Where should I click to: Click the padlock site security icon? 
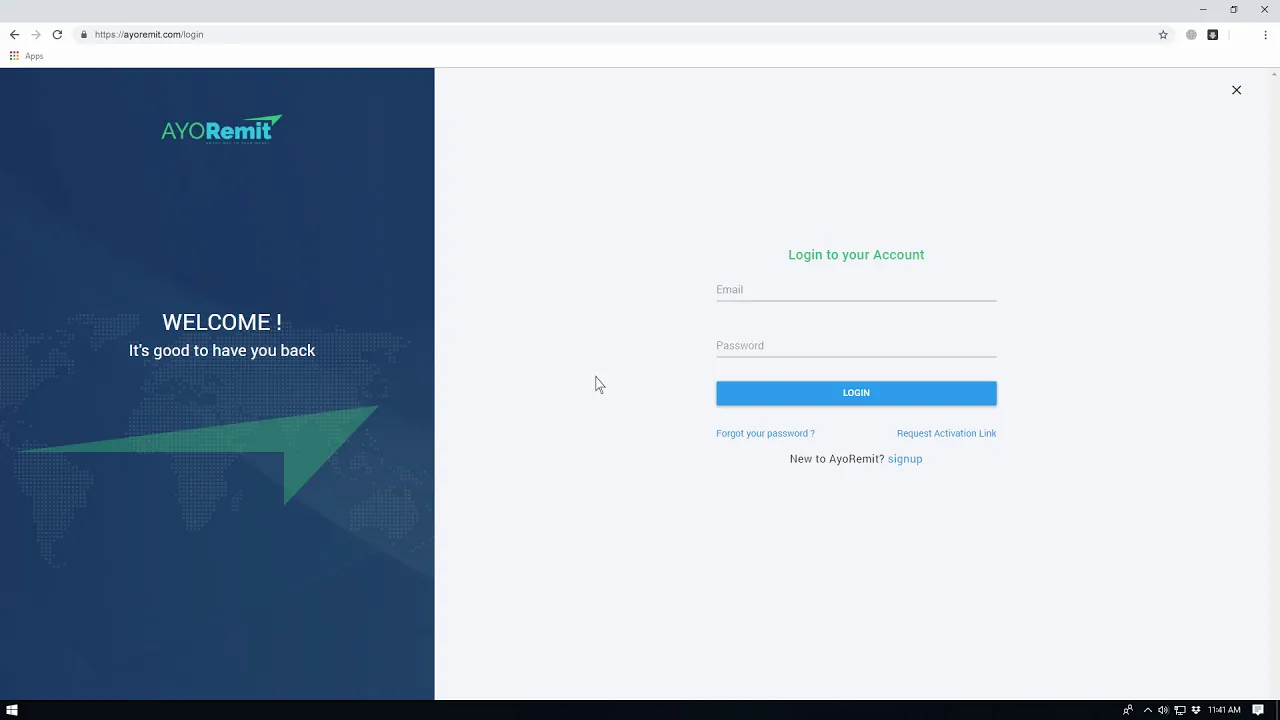point(84,34)
